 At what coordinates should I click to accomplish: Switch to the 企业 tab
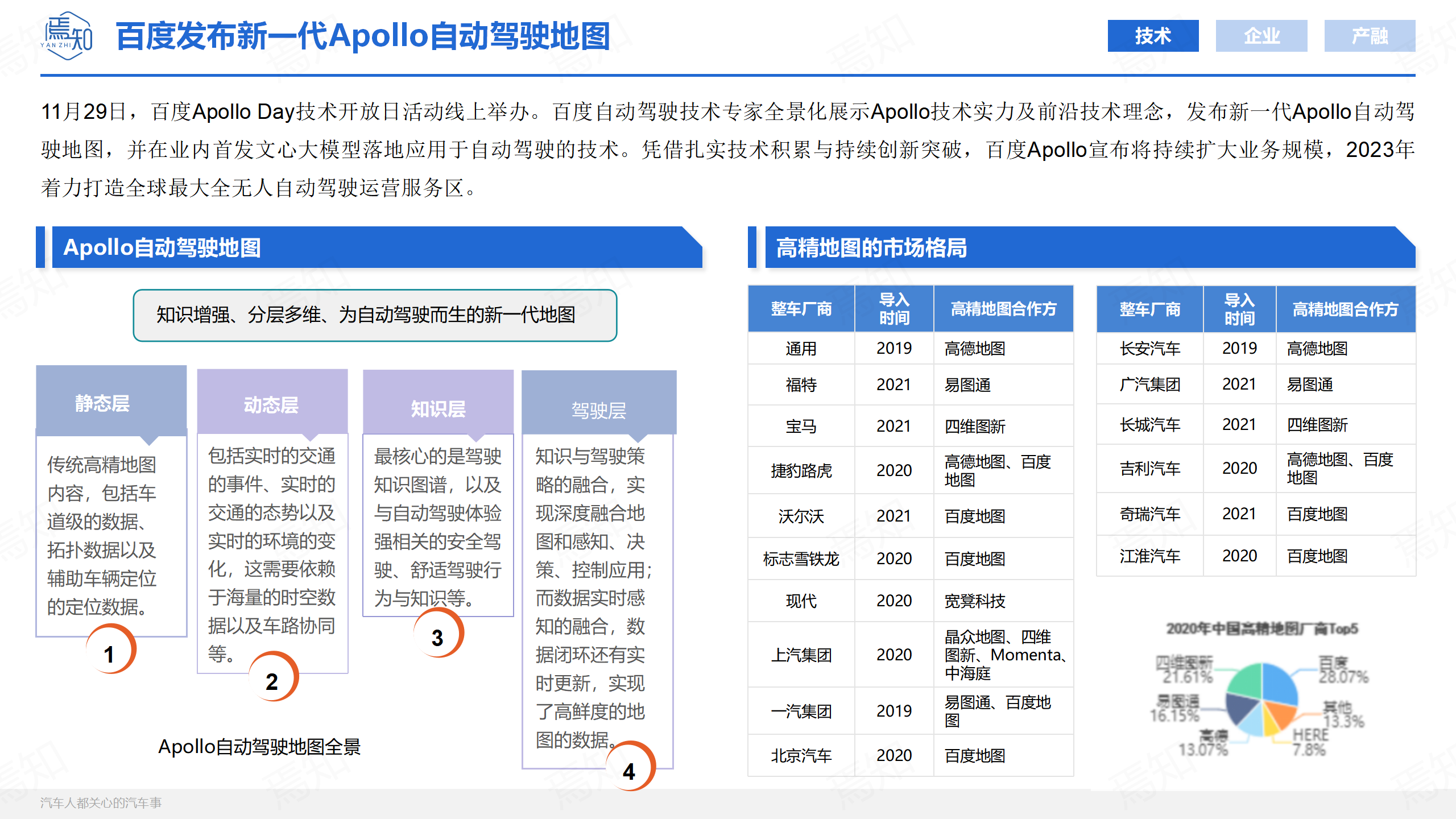point(1261,36)
